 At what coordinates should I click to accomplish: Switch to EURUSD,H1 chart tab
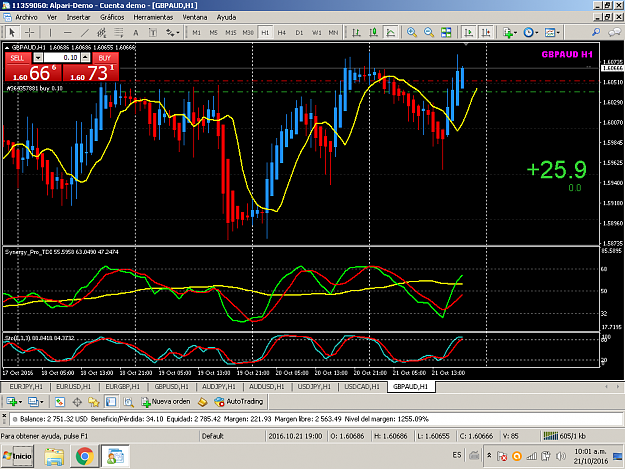point(73,387)
